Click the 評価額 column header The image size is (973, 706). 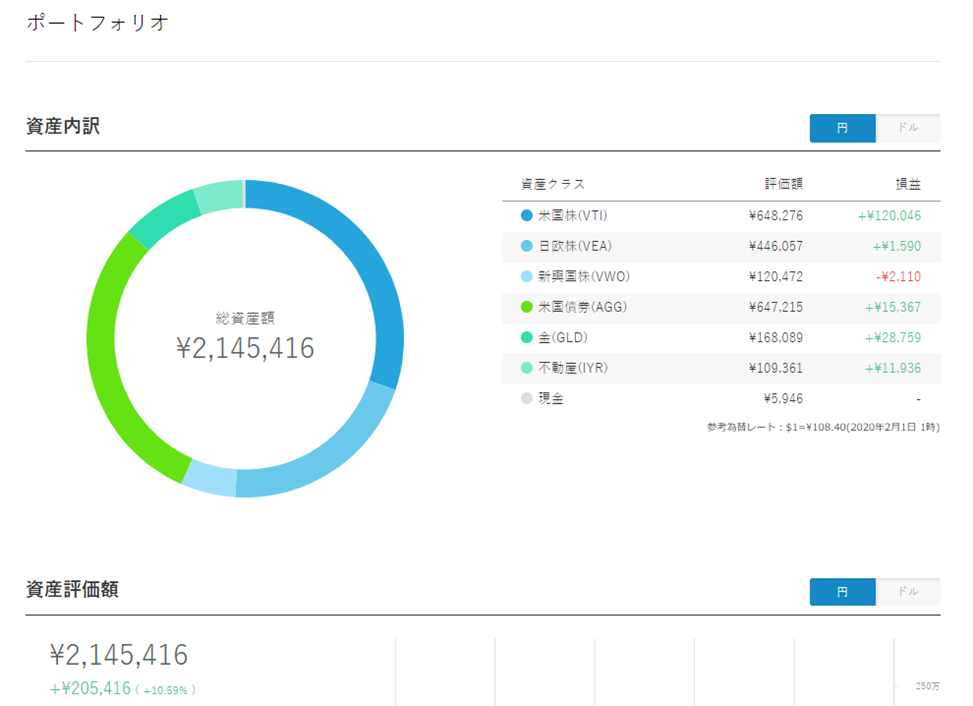pos(783,184)
